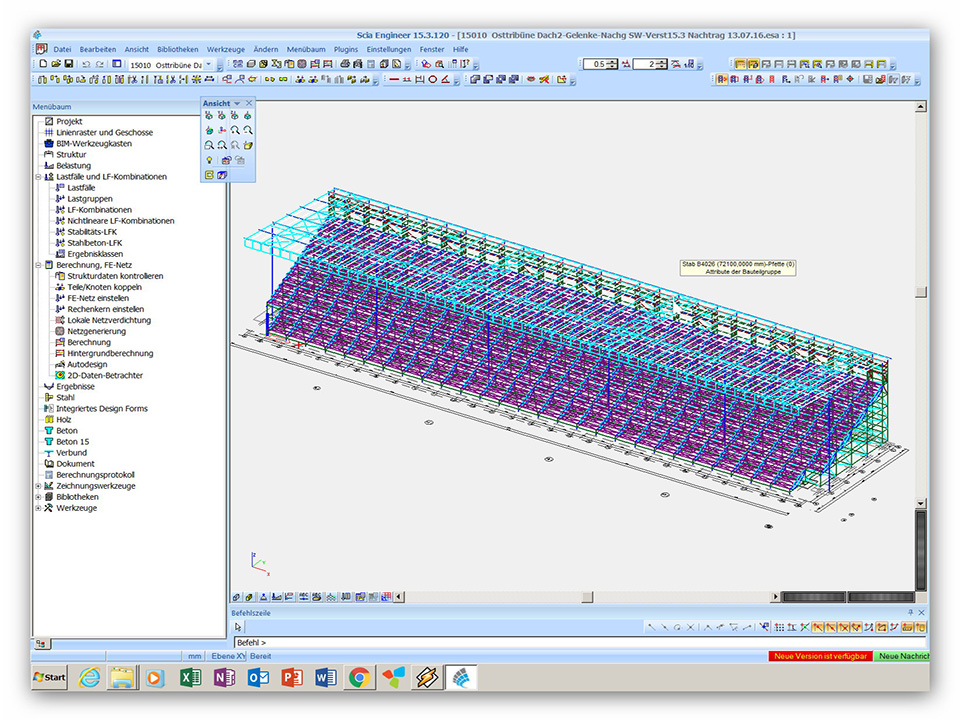Launch Excel from the taskbar
Viewport: 960px width, 720px height.
coord(190,678)
